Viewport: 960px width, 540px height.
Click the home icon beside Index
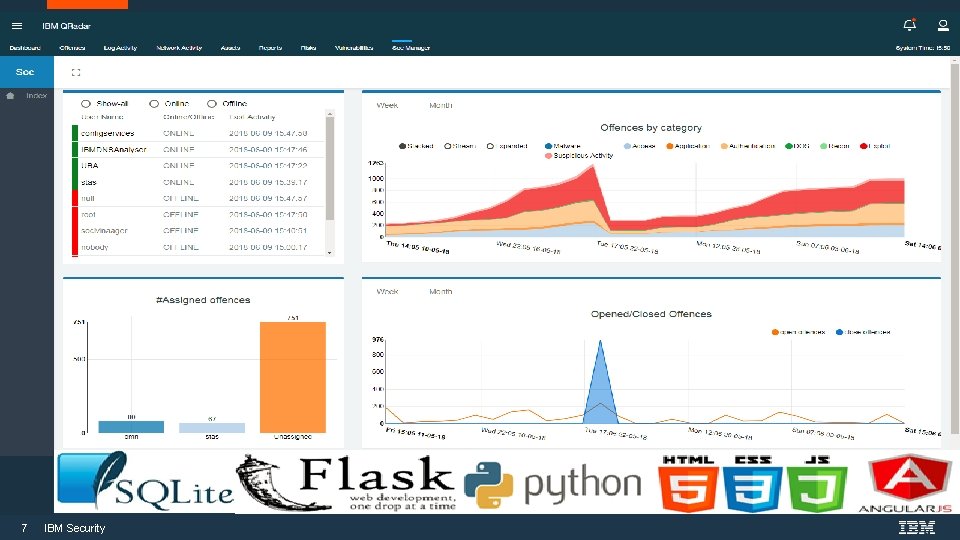[10, 96]
